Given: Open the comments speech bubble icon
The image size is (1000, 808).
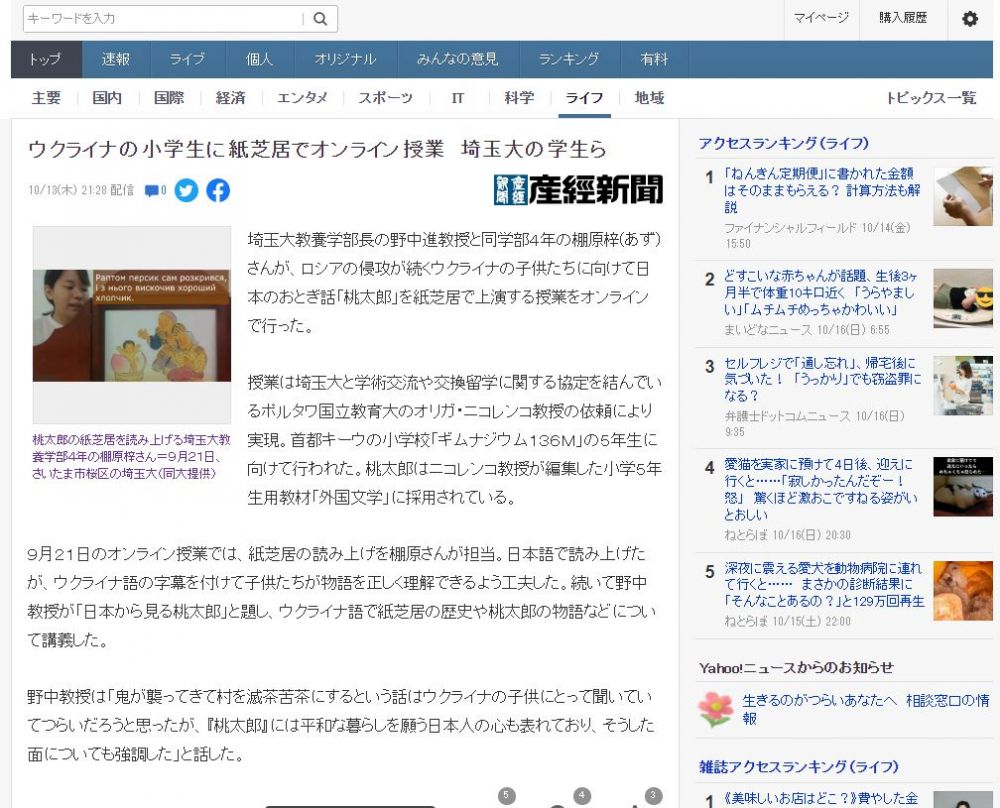Looking at the screenshot, I should click(155, 190).
